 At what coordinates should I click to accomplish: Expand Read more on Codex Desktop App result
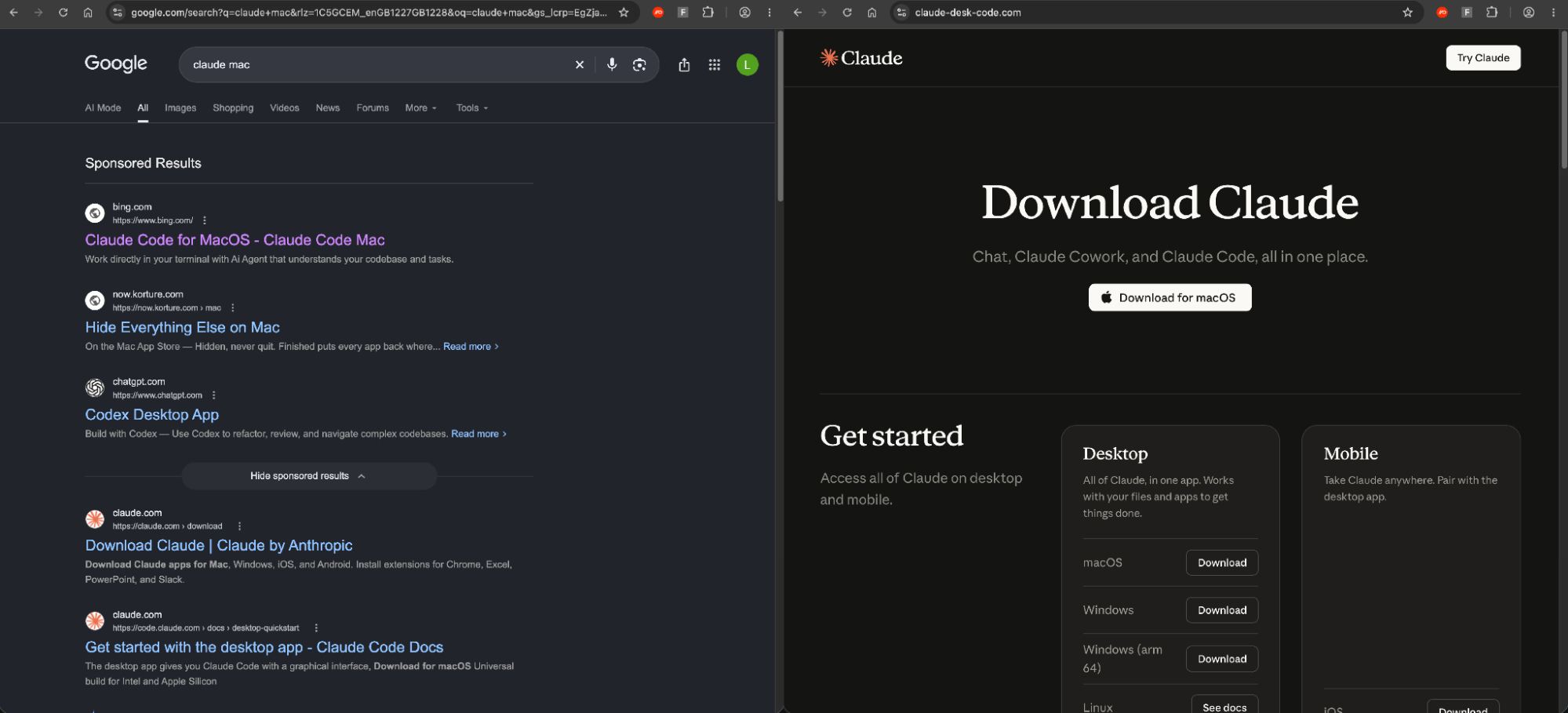point(478,434)
